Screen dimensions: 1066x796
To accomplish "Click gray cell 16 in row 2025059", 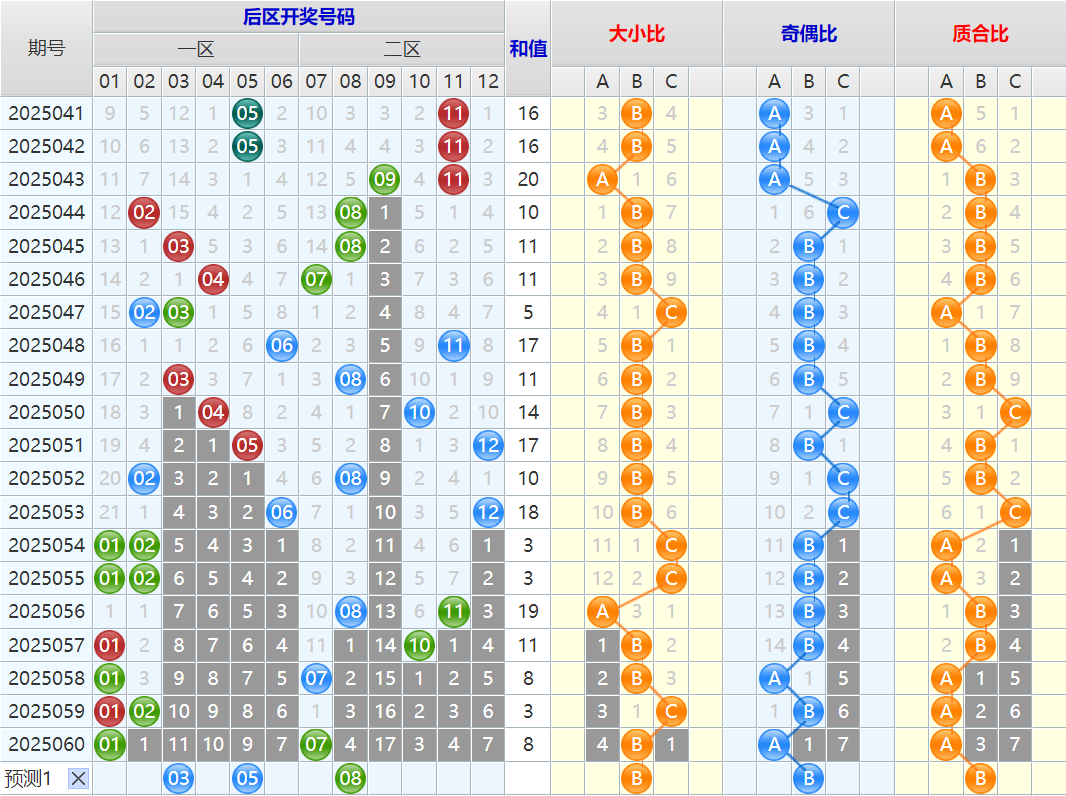I will pyautogui.click(x=385, y=712).
